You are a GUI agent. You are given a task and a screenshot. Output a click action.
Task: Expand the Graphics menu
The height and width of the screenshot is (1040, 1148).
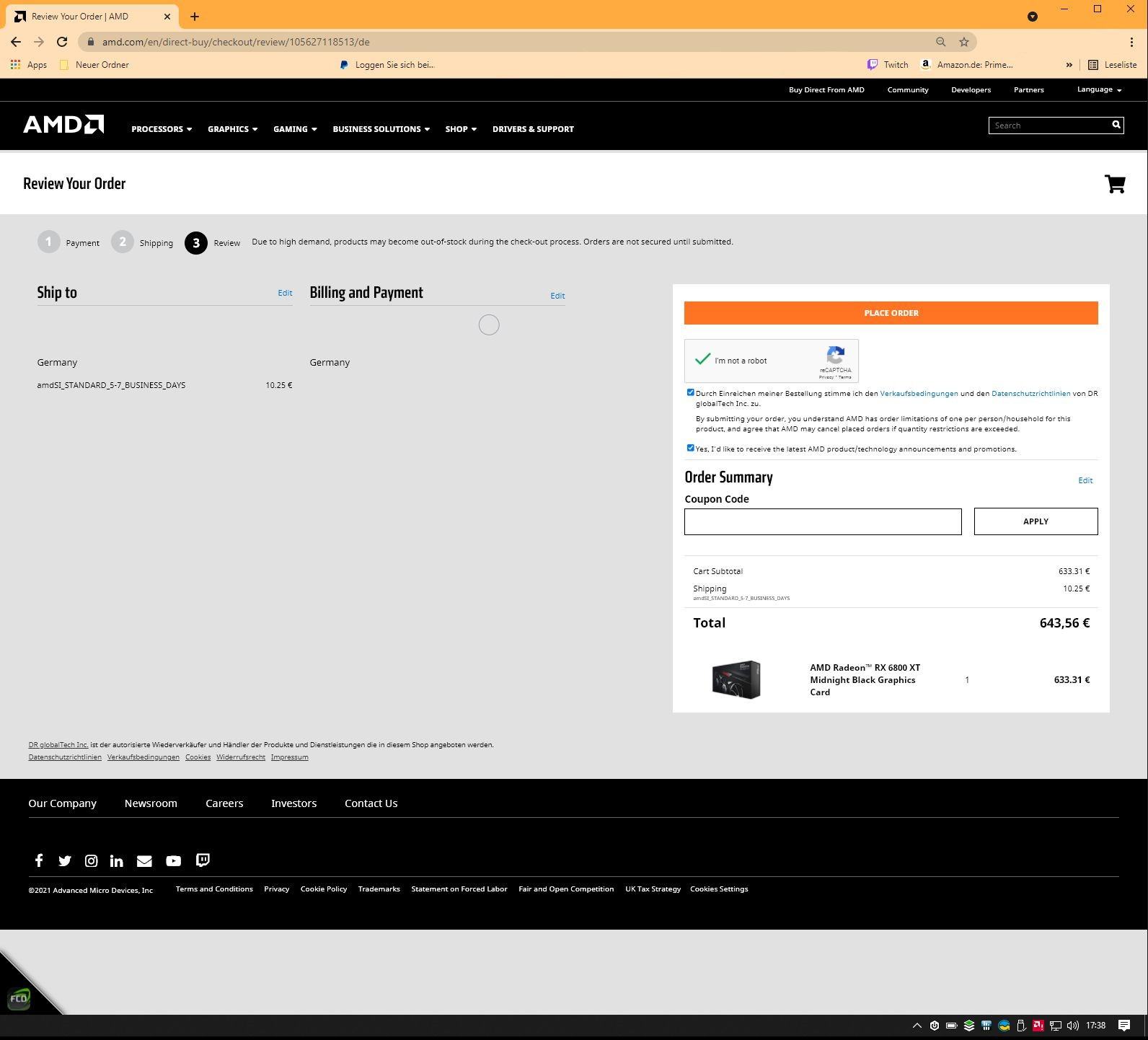pos(232,129)
